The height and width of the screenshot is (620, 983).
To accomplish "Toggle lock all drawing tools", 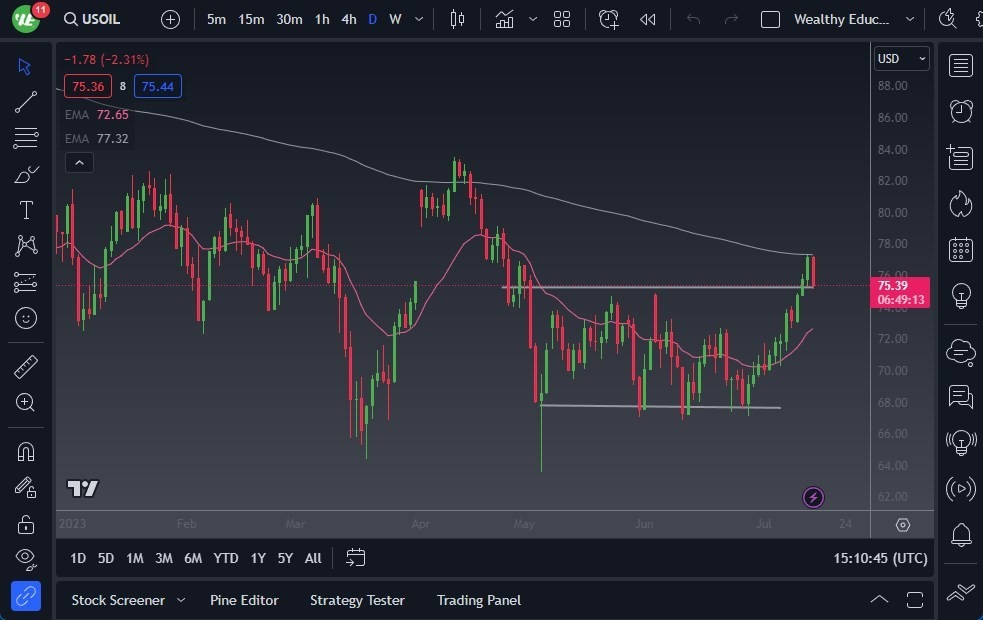I will pyautogui.click(x=26, y=523).
